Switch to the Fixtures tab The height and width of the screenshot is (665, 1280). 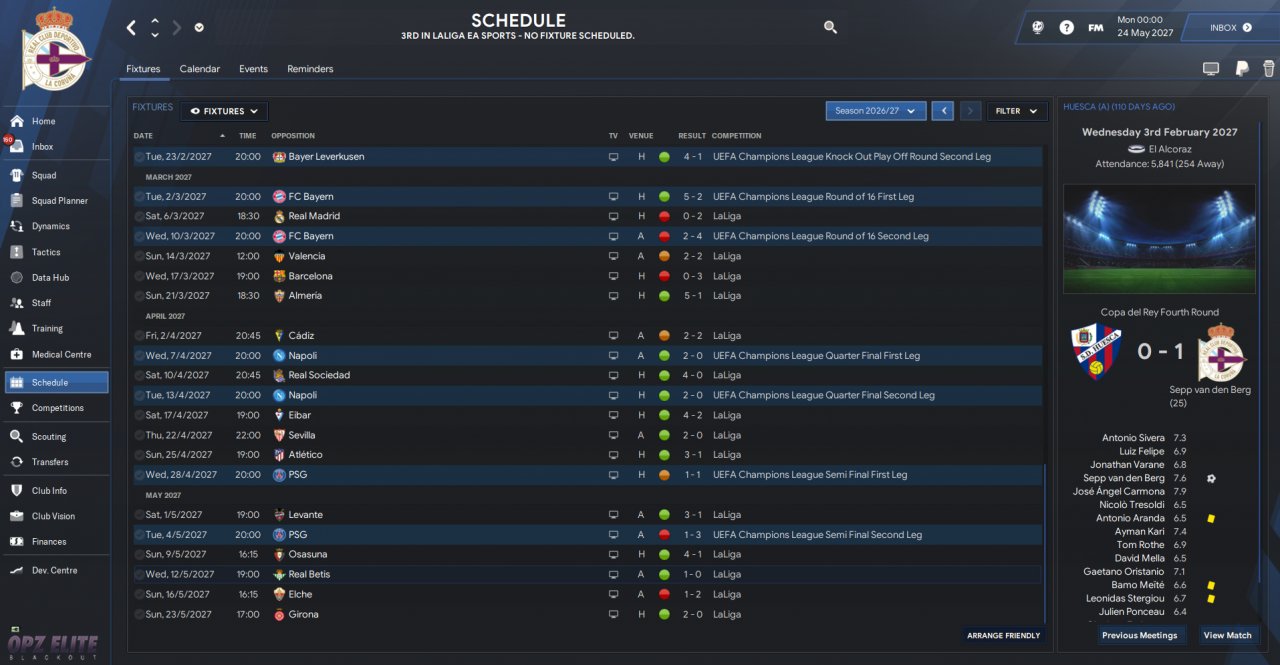click(x=143, y=69)
